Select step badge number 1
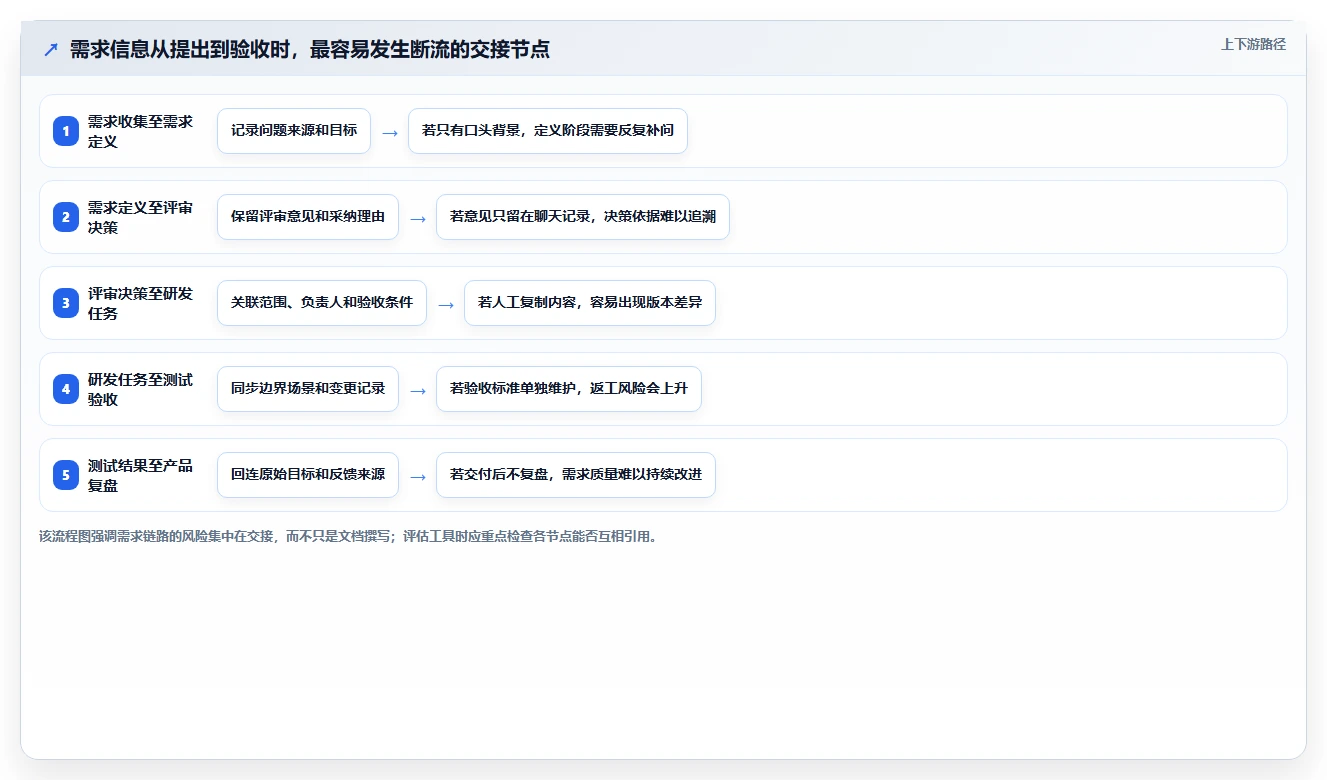1327x780 pixels. tap(66, 131)
